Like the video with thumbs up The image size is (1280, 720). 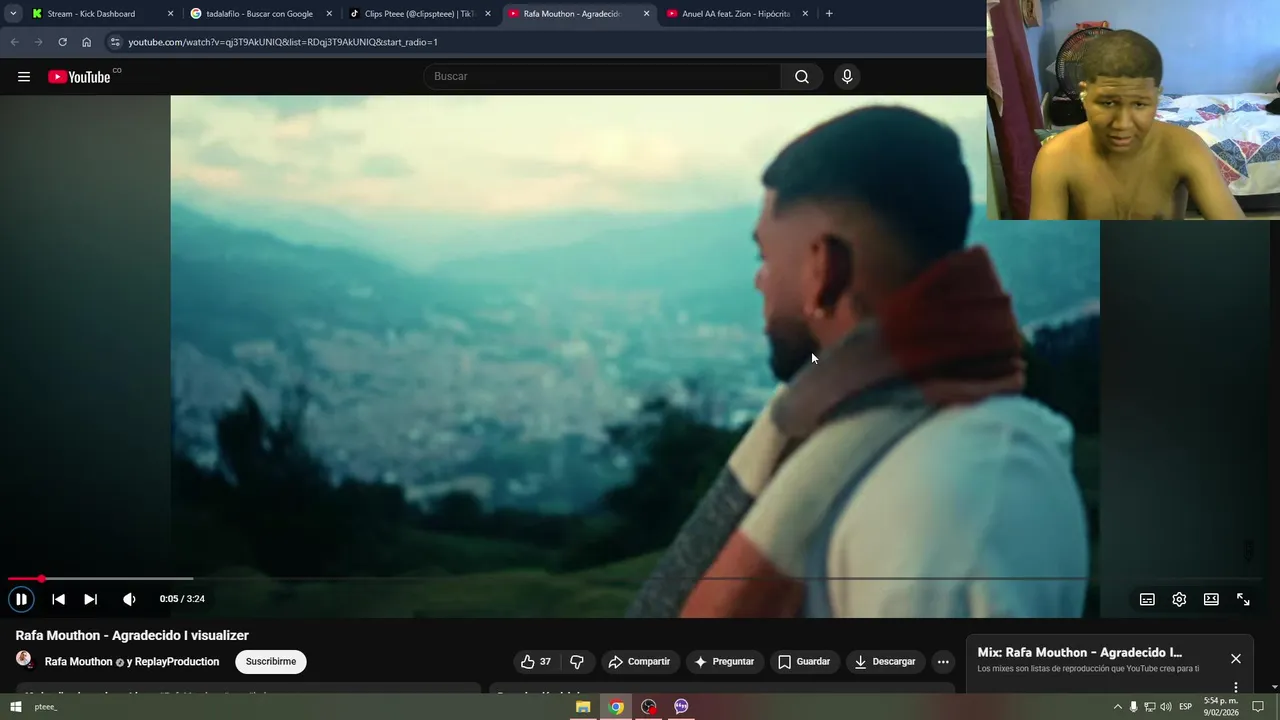point(536,662)
